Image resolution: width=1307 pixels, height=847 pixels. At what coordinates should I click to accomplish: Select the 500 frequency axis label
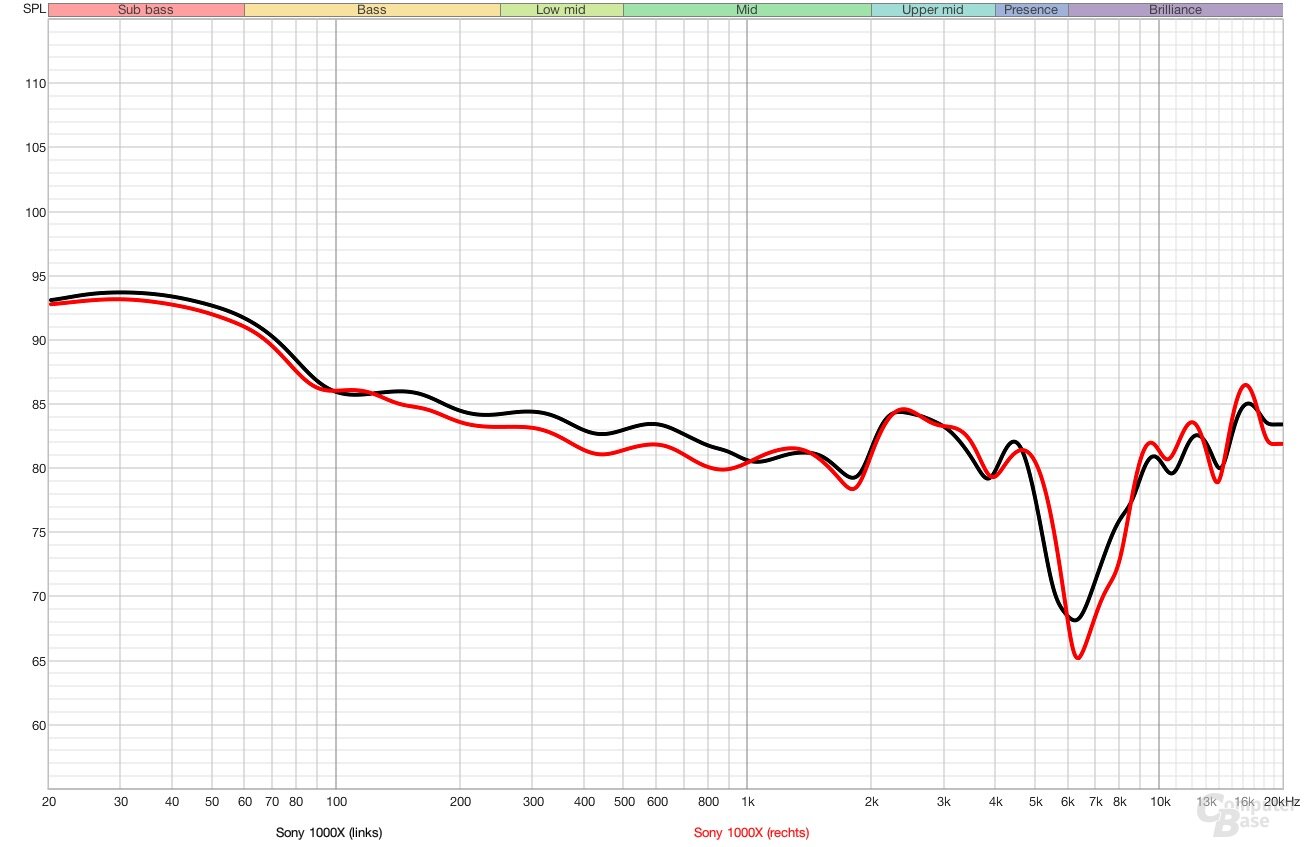(623, 802)
